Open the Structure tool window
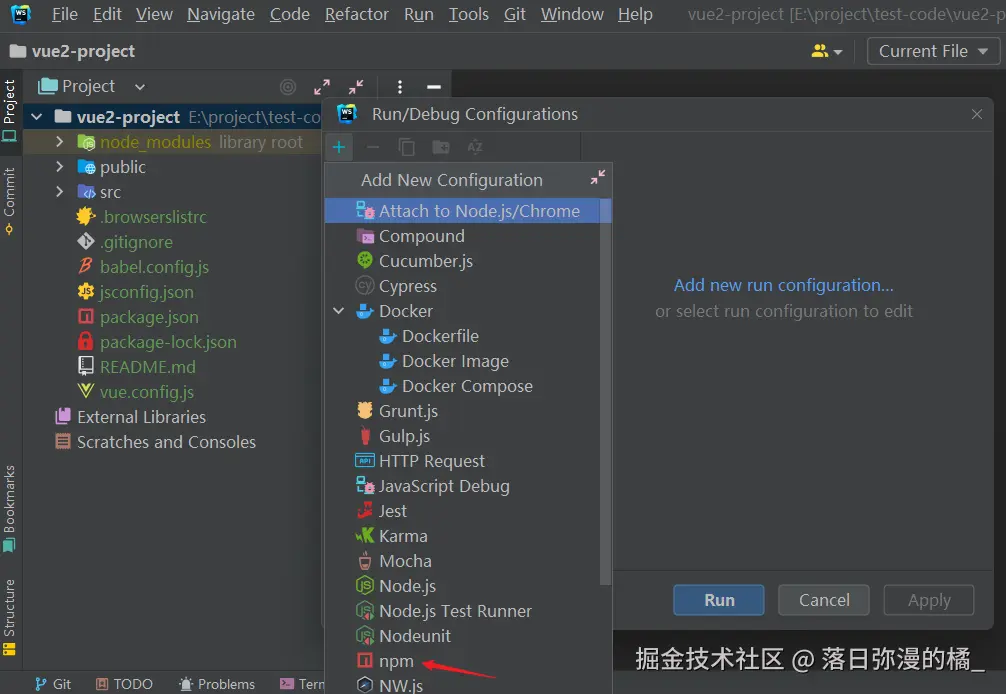 tap(11, 612)
